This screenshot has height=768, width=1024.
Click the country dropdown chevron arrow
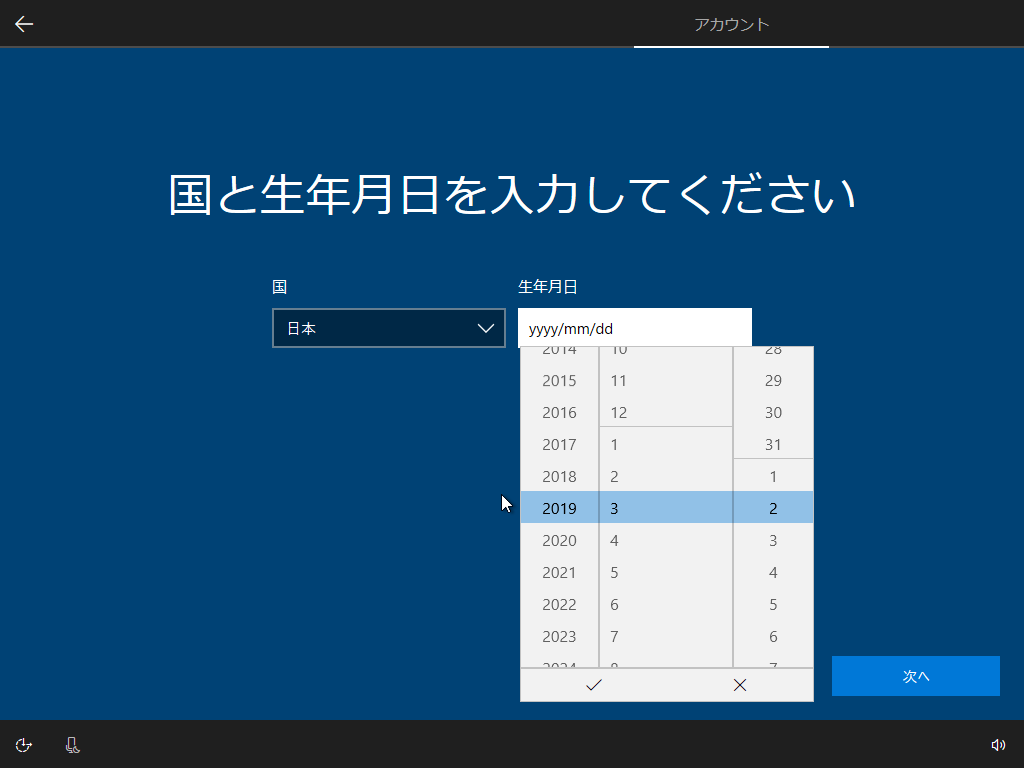[x=486, y=328]
